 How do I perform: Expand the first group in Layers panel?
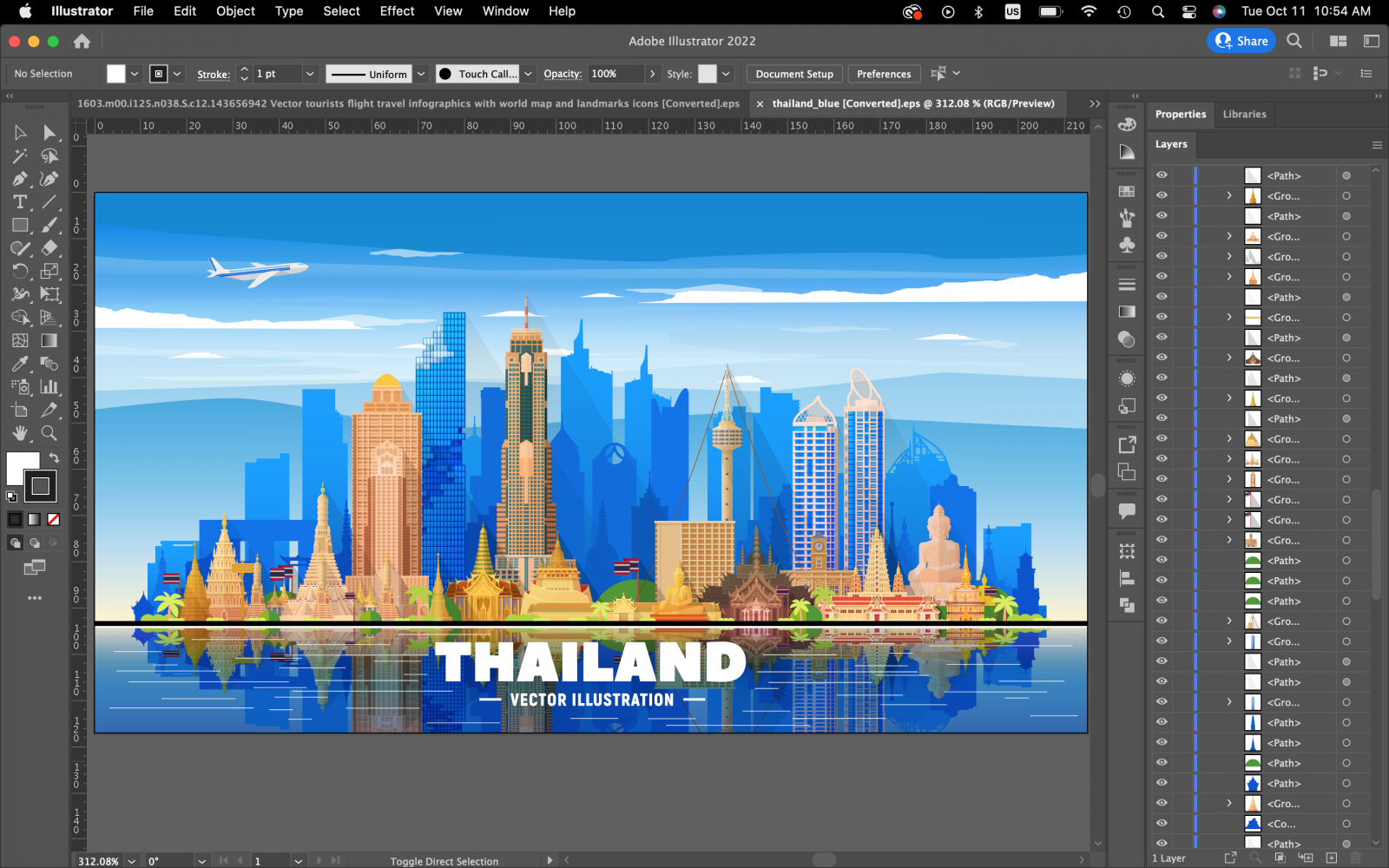1229,195
